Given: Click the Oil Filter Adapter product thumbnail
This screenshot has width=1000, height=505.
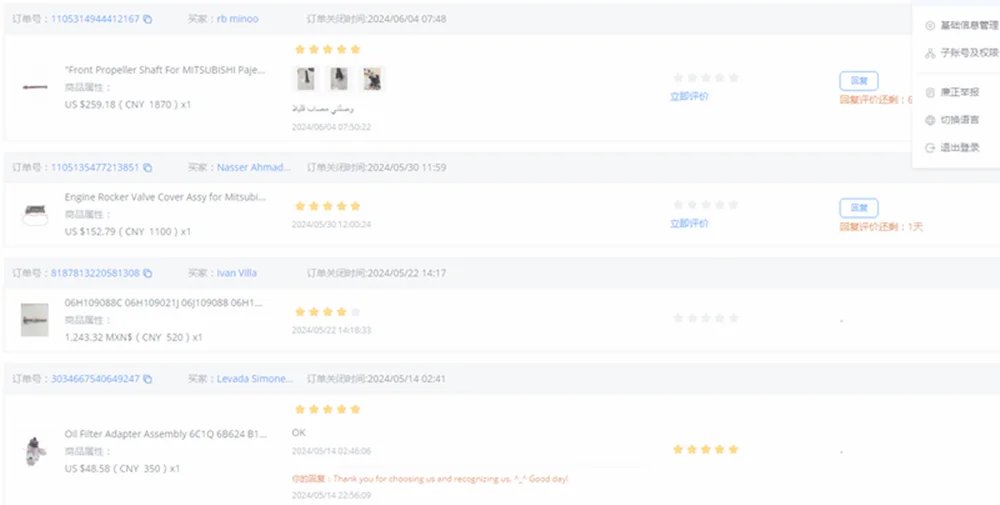Looking at the screenshot, I should 36,451.
